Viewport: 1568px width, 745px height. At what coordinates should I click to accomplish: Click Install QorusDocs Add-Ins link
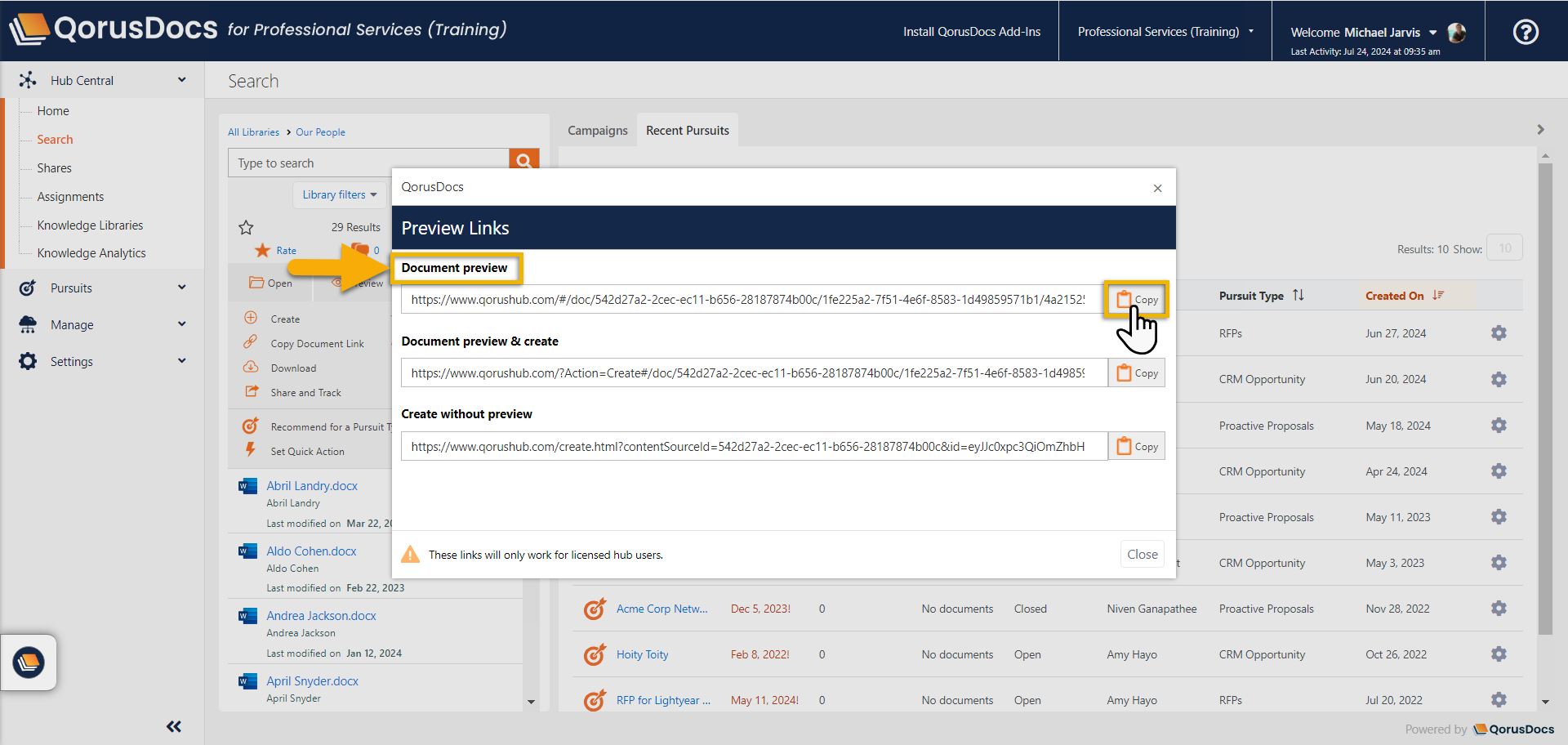[x=972, y=32]
